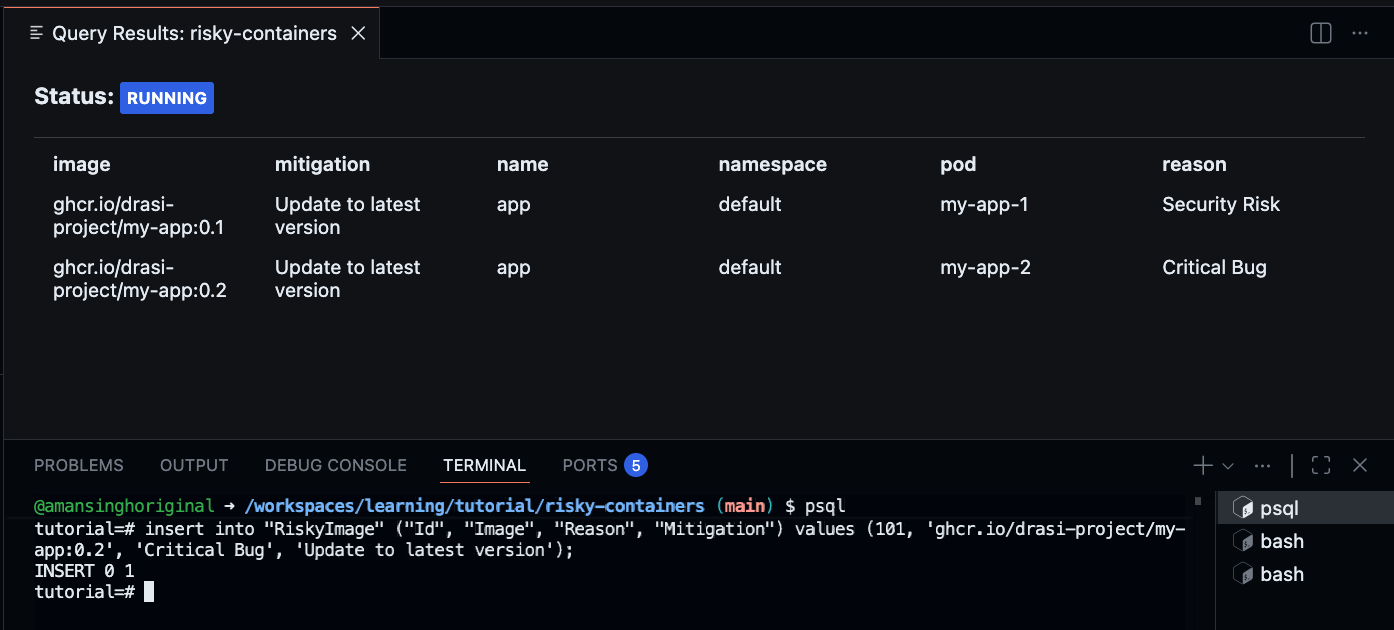The image size is (1394, 630).
Task: Click the split editor icon
Action: 1321,33
